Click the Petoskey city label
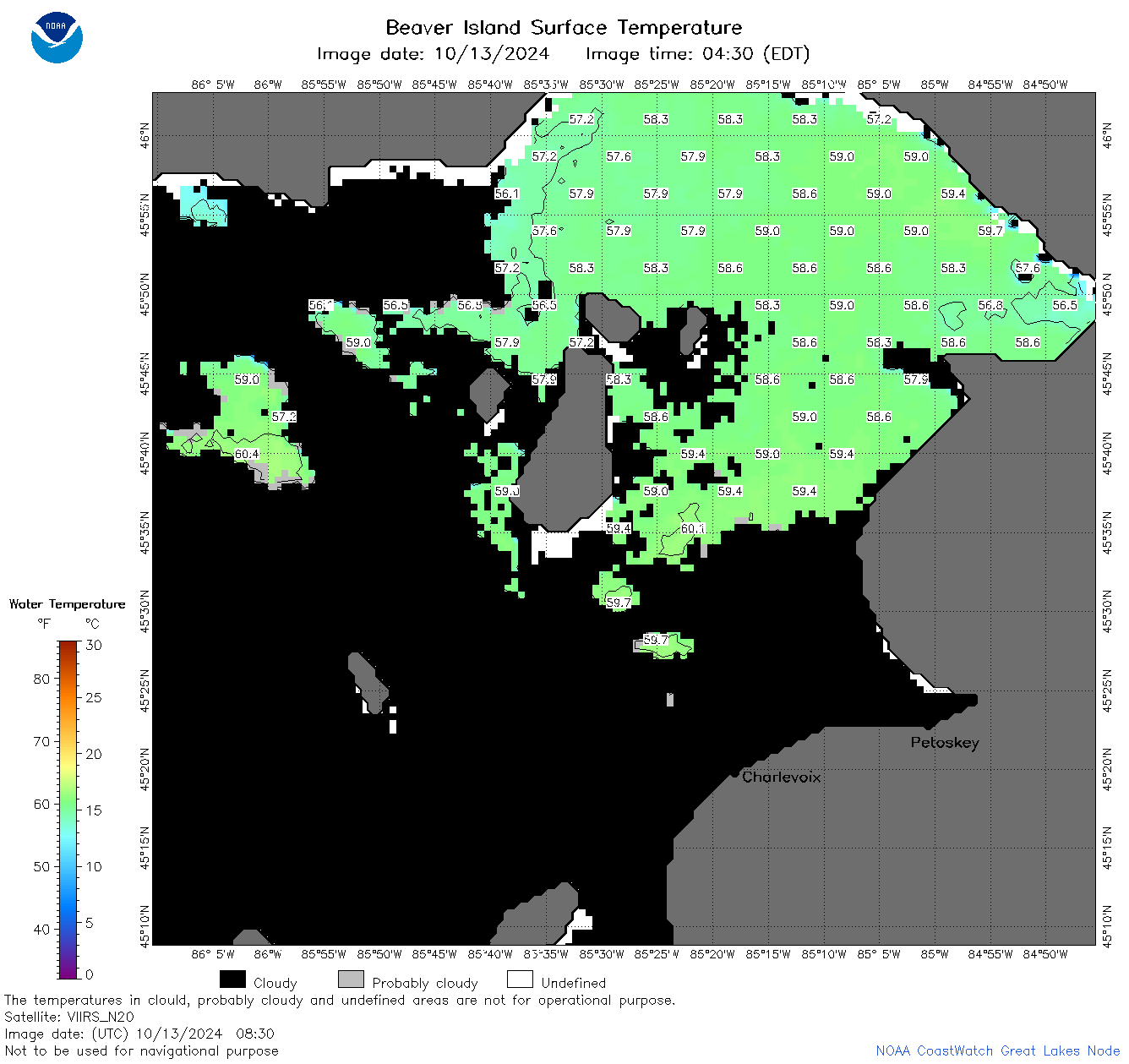The image size is (1129, 1064). 945,743
